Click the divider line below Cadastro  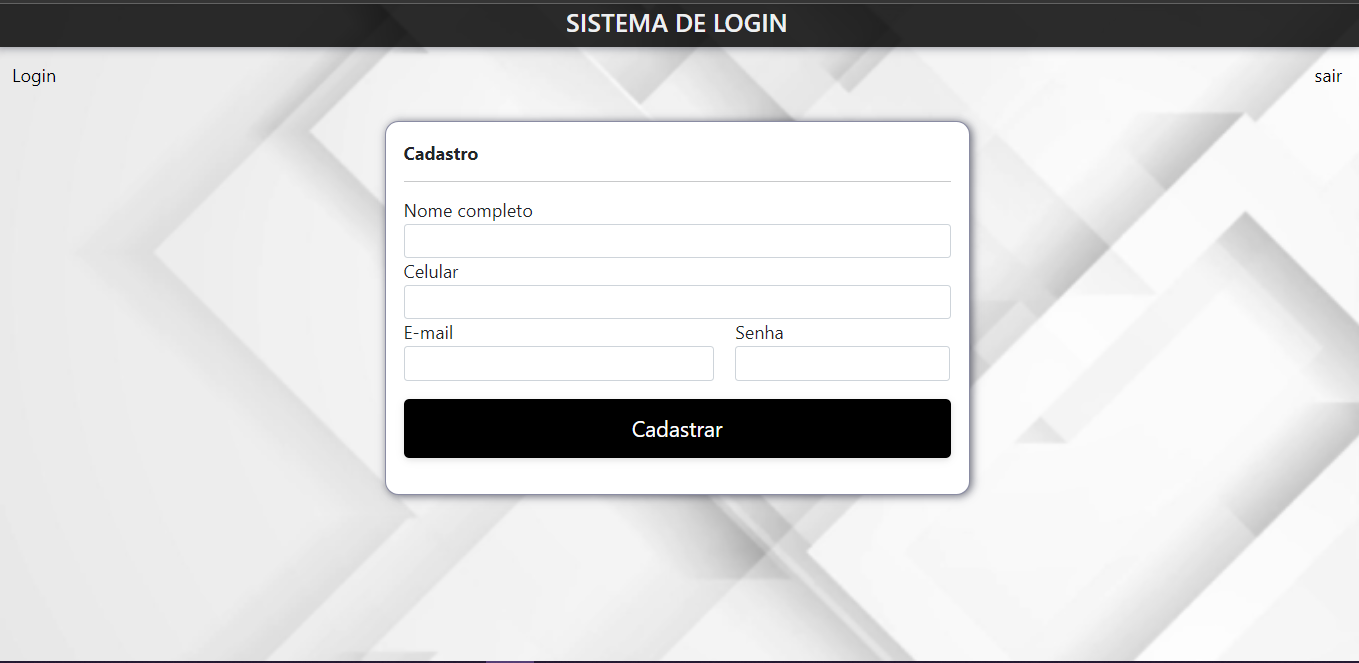[676, 180]
